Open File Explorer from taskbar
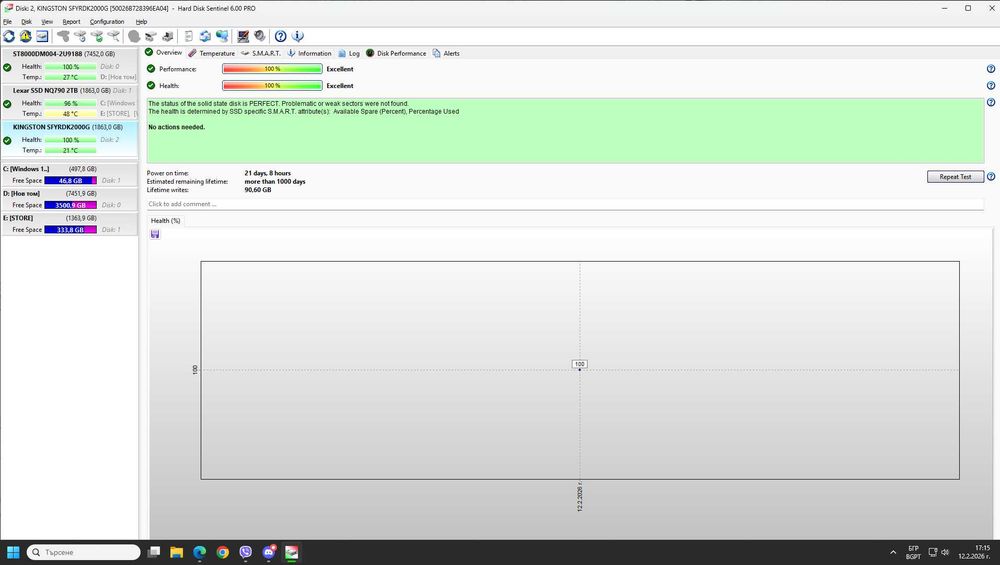The image size is (1000, 565). tap(177, 552)
